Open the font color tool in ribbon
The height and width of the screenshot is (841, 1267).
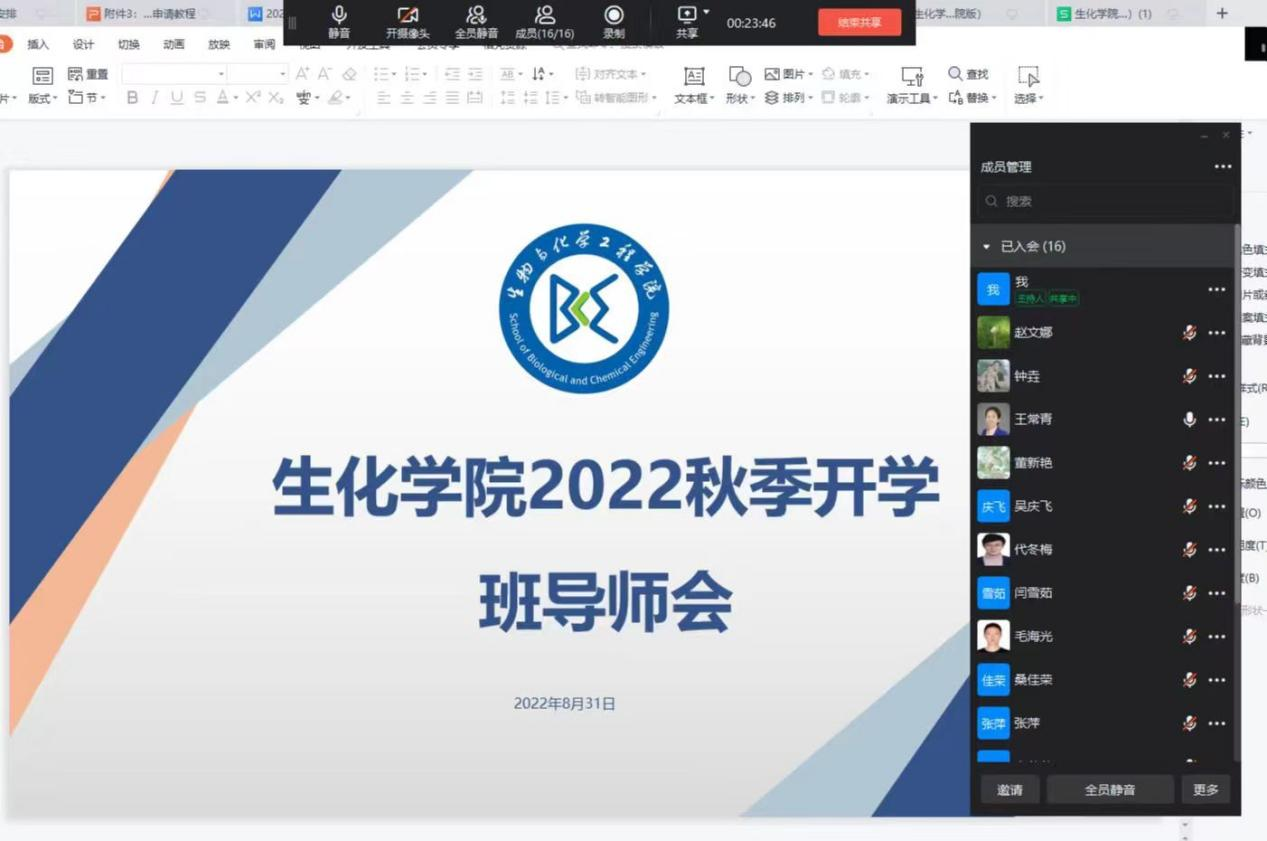pos(222,98)
